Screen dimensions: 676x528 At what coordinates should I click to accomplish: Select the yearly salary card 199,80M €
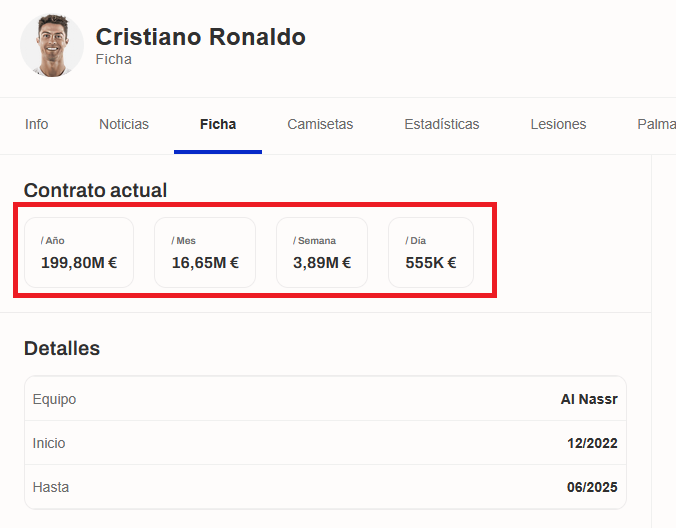[x=79, y=253]
